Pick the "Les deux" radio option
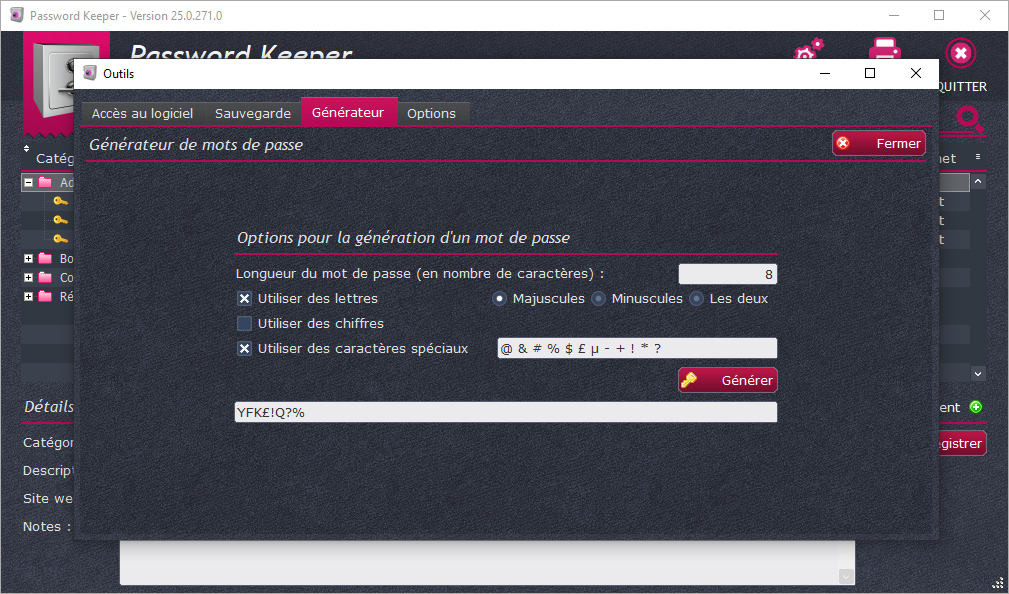The height and width of the screenshot is (594, 1009). [696, 299]
